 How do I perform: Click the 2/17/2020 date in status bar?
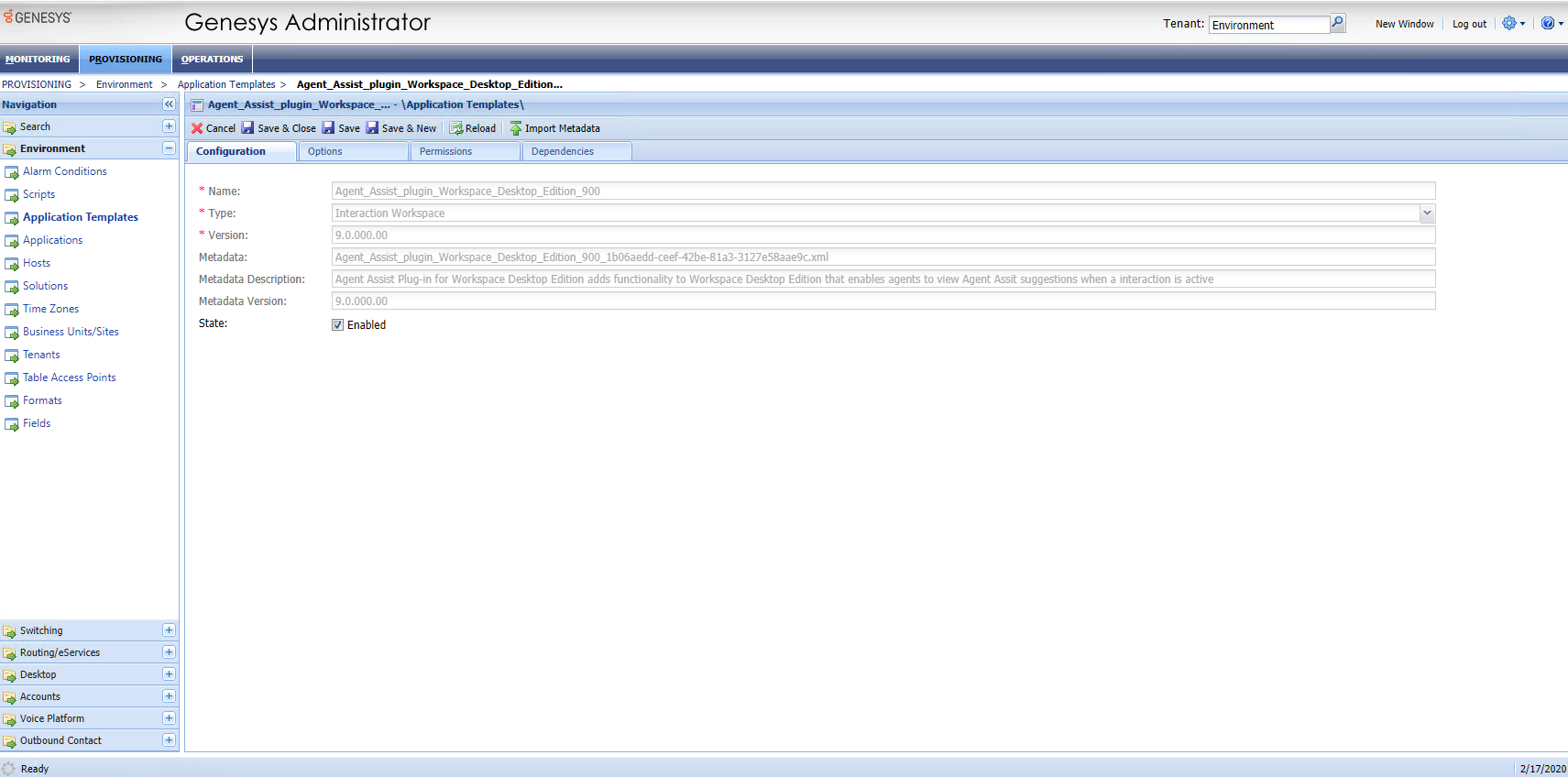[1542, 769]
